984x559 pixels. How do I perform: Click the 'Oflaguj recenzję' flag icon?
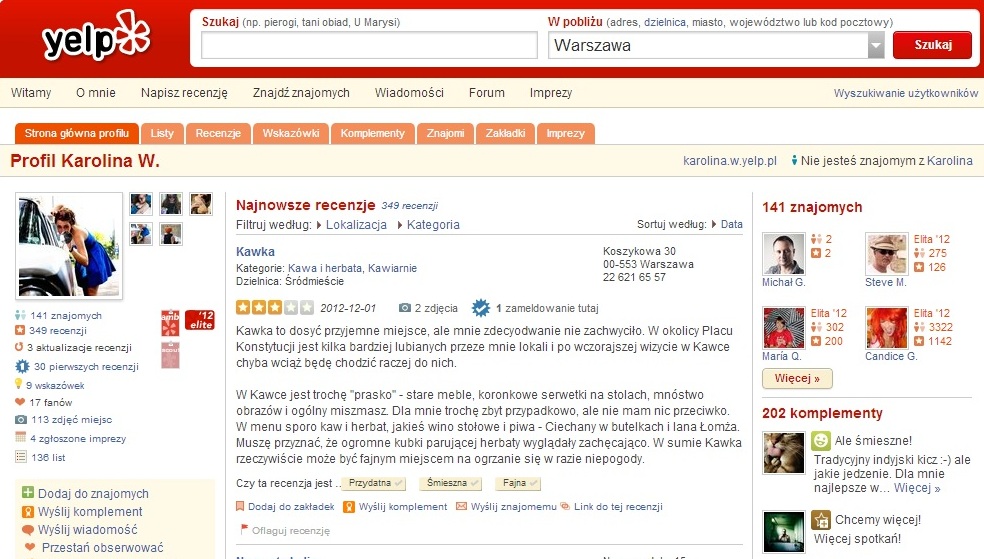pos(243,530)
